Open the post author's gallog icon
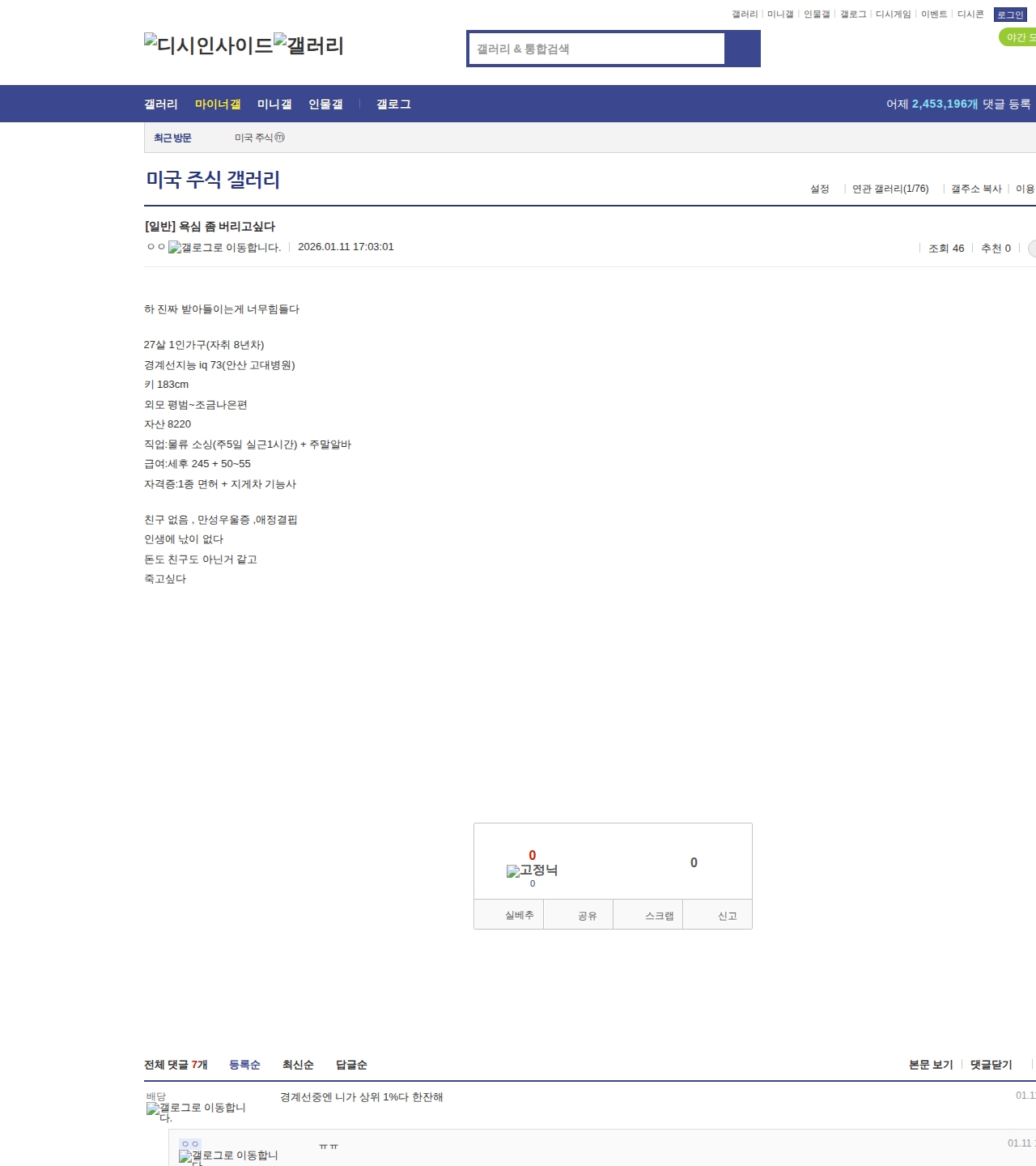The image size is (1036, 1166). (224, 248)
